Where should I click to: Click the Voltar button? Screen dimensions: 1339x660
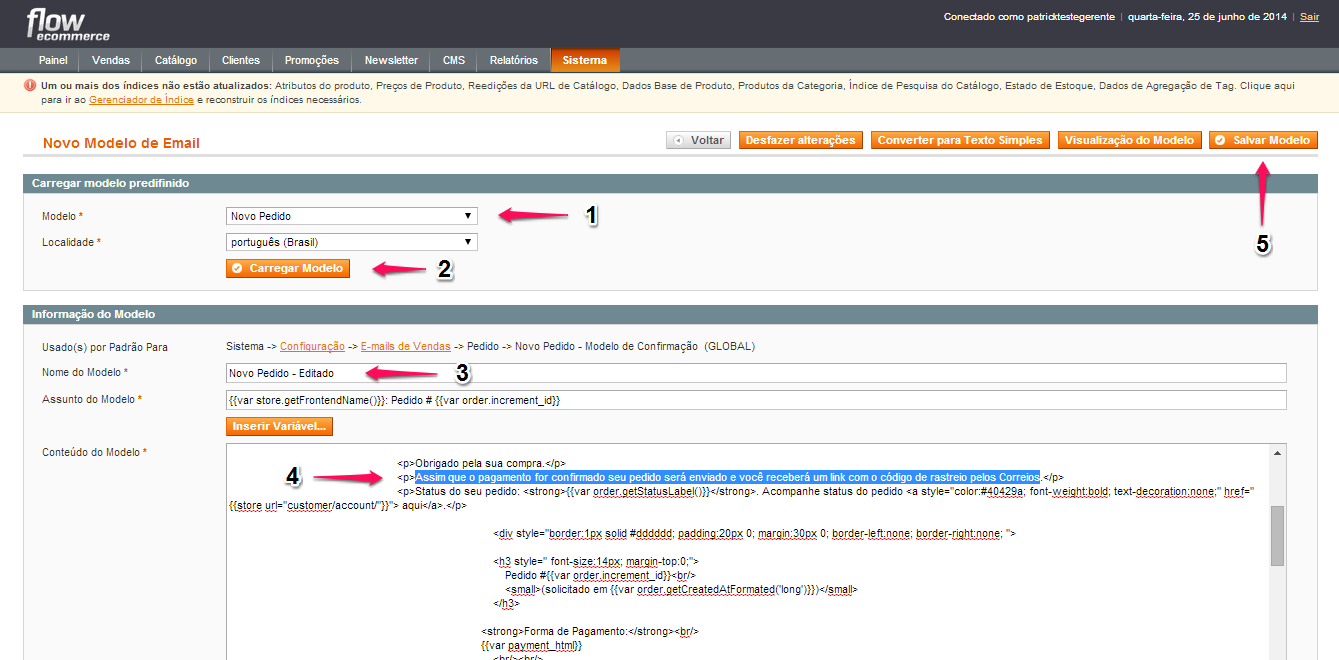coord(698,140)
